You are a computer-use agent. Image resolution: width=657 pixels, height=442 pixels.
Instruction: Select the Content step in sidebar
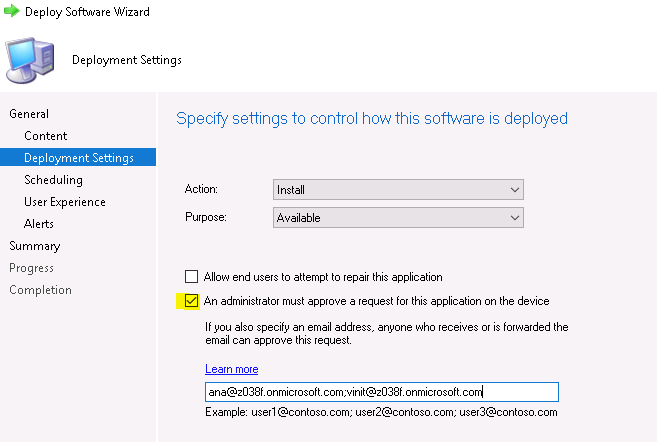(x=46, y=136)
